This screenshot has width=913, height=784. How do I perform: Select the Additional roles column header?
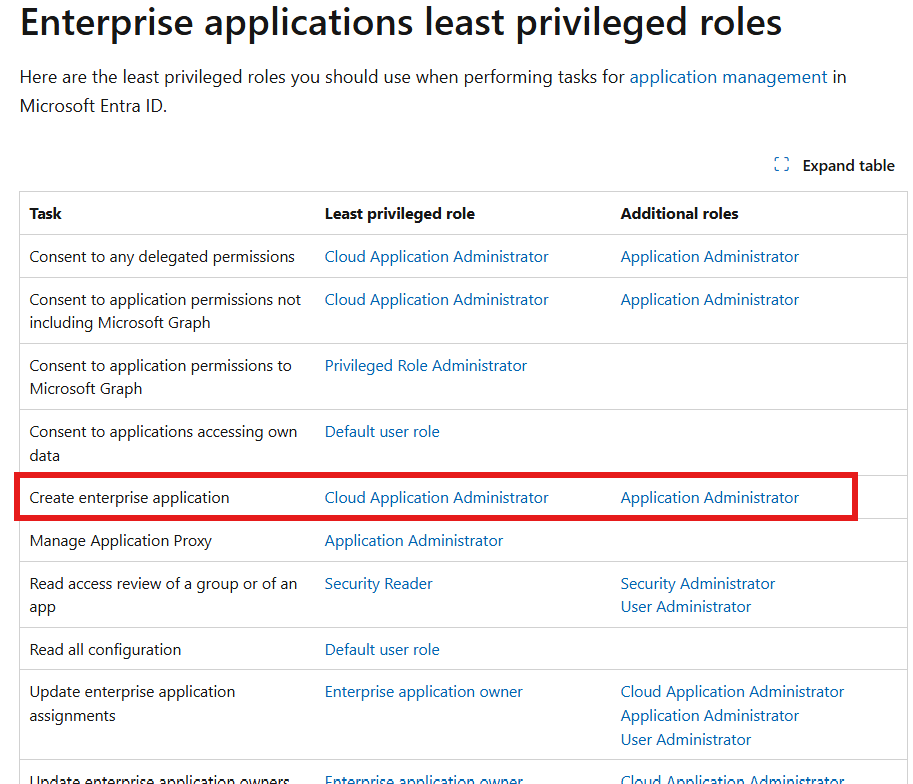click(x=679, y=214)
